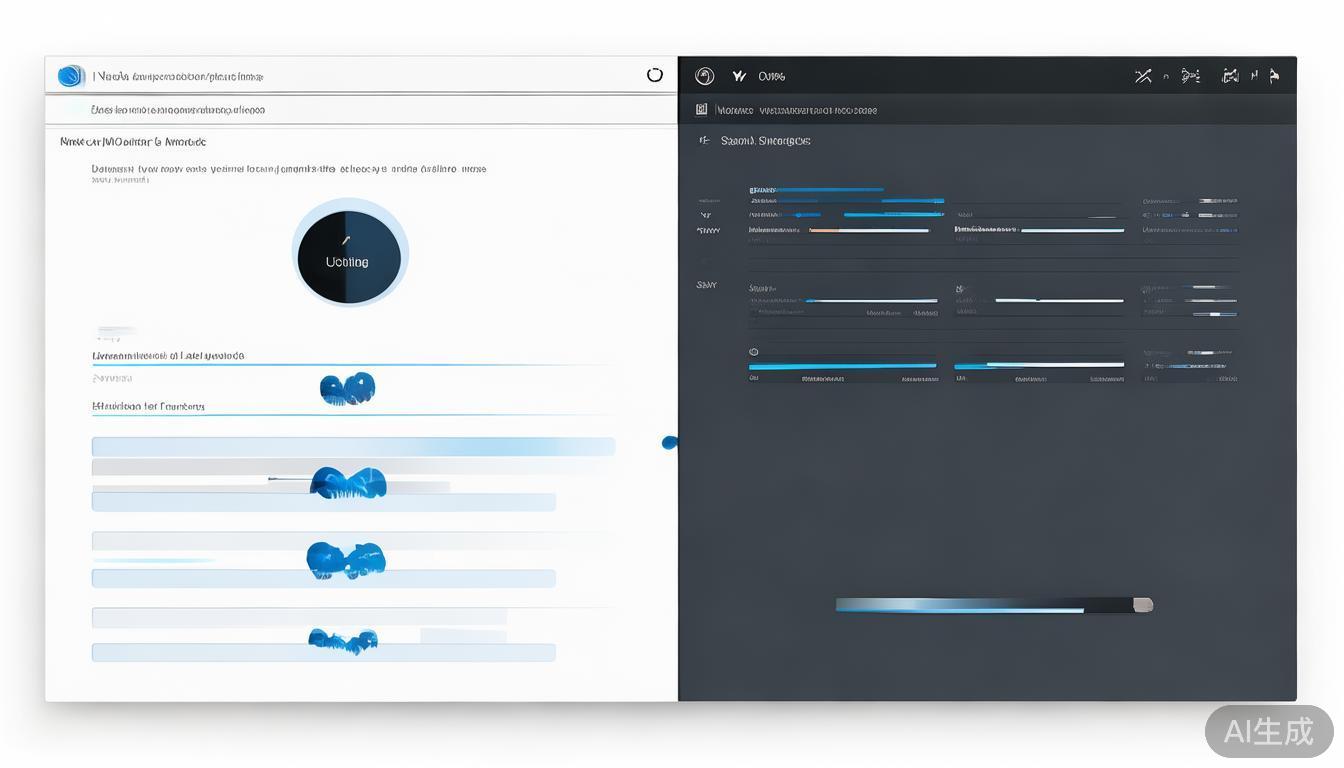Viewport: 1344px width, 768px height.
Task: Click the small circle icon above the bottom blue bar
Action: click(754, 352)
